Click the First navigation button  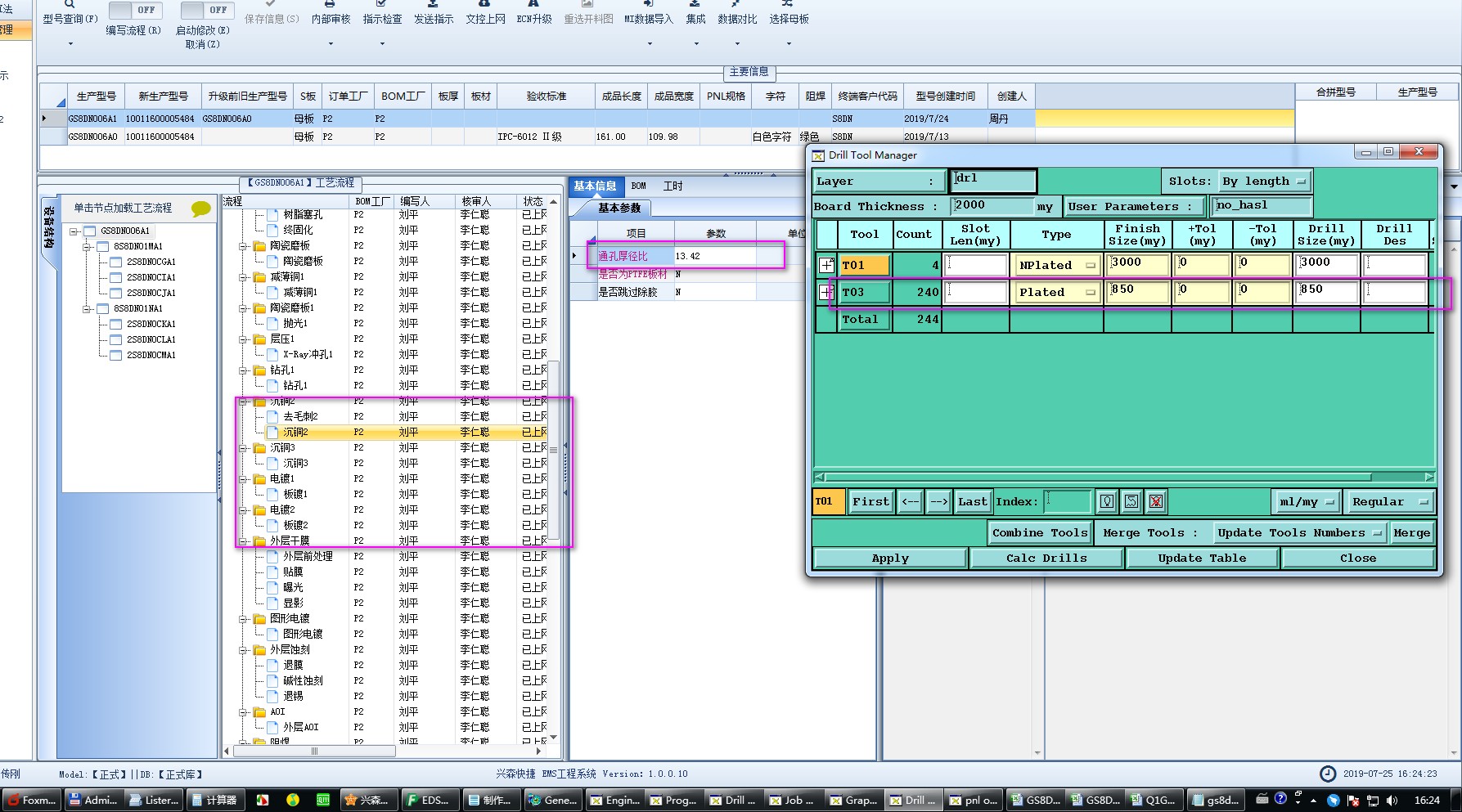coord(870,501)
